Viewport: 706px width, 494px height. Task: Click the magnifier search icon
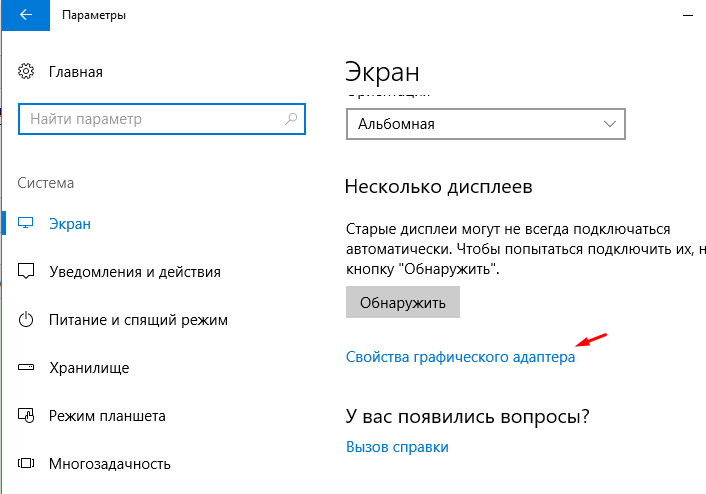(291, 119)
